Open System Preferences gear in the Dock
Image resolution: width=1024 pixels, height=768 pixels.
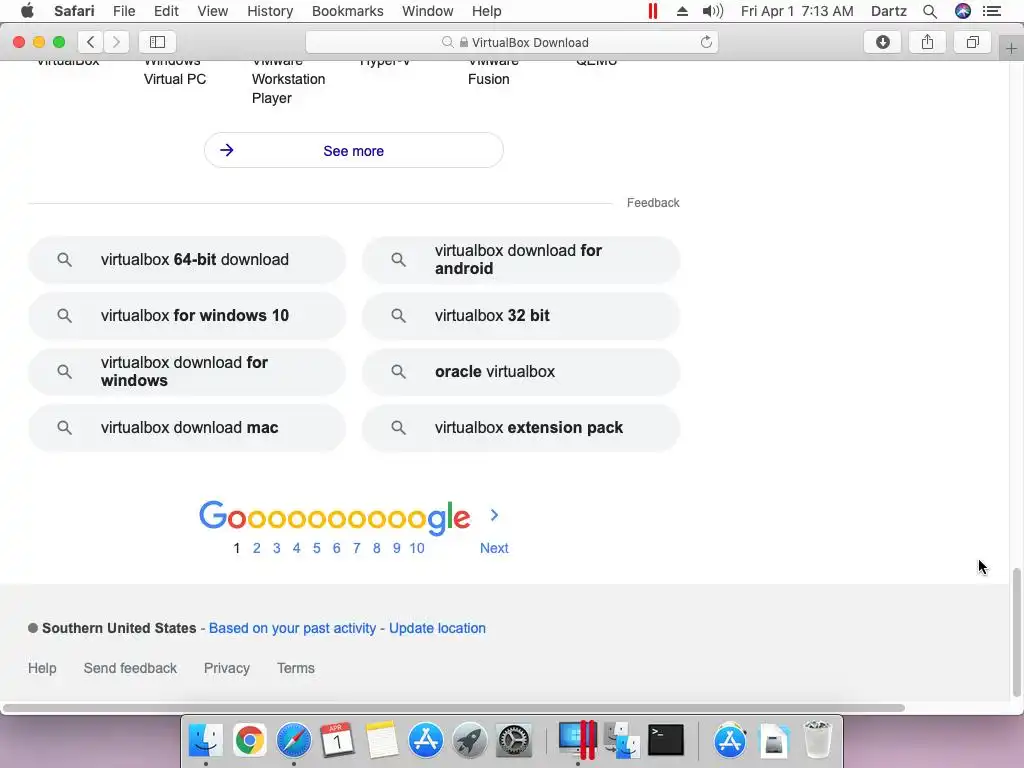pyautogui.click(x=514, y=740)
